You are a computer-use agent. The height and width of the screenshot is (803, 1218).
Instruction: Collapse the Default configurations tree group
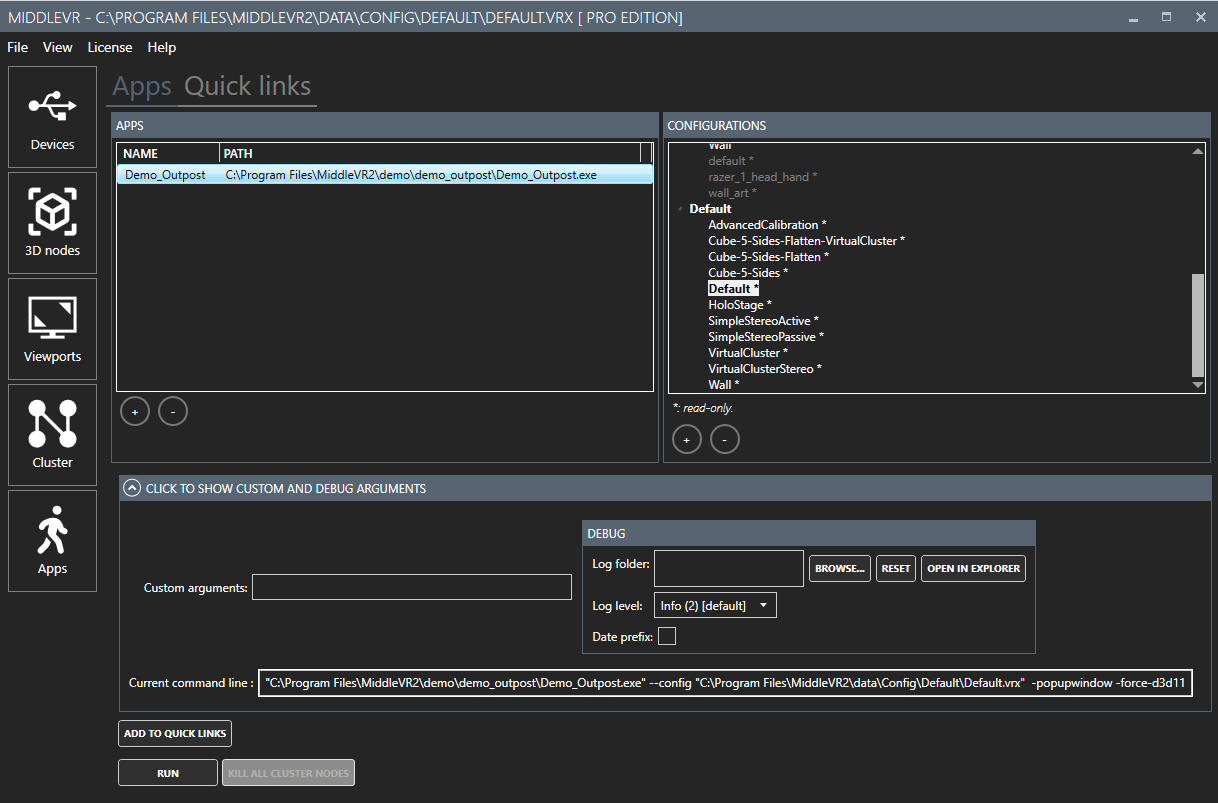pos(681,209)
